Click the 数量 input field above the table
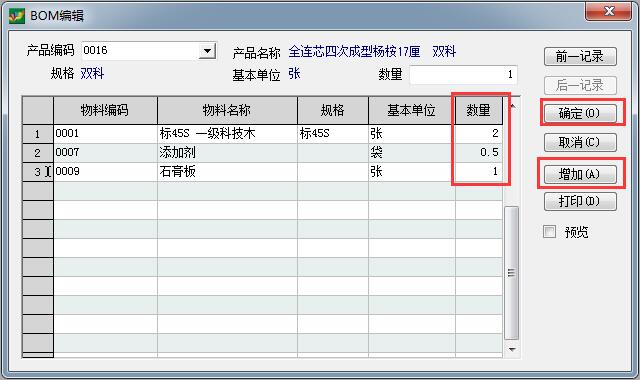The width and height of the screenshot is (640, 380). (x=463, y=75)
